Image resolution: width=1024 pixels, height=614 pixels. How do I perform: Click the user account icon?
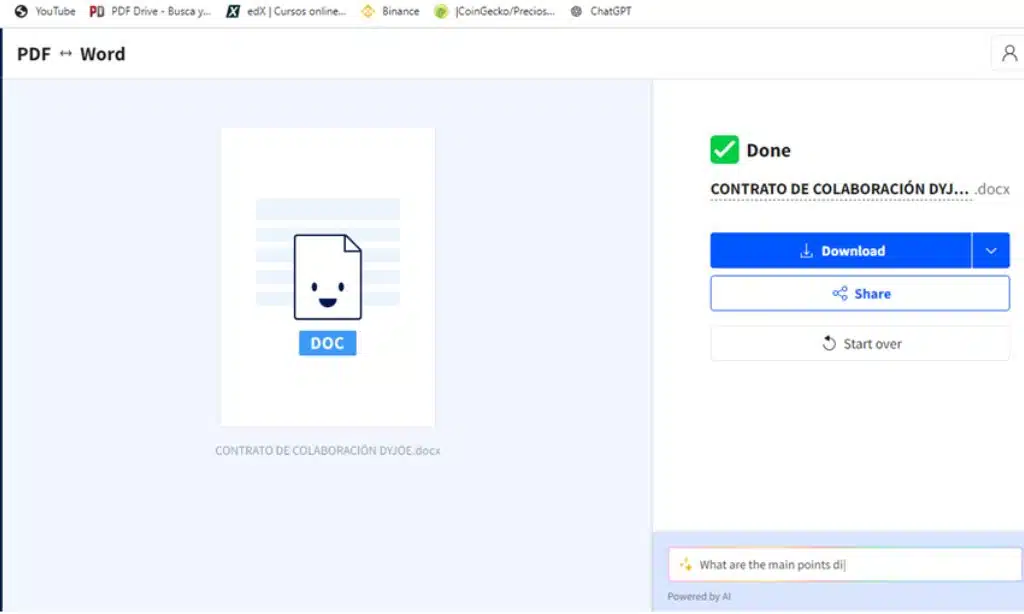click(1007, 54)
